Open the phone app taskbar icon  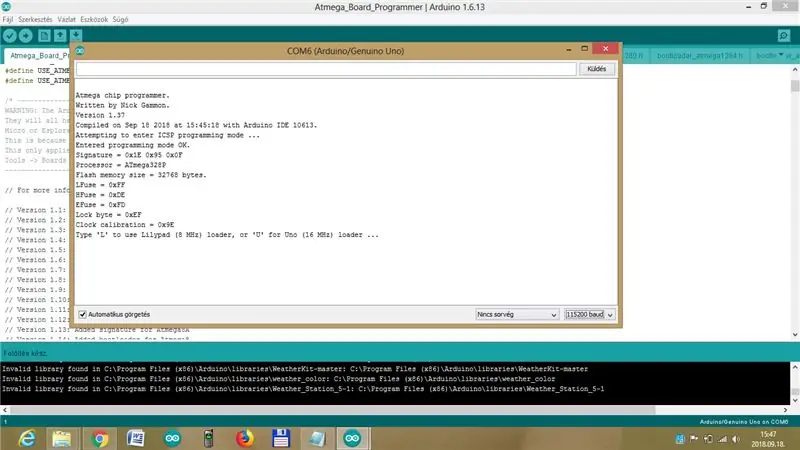(208, 438)
